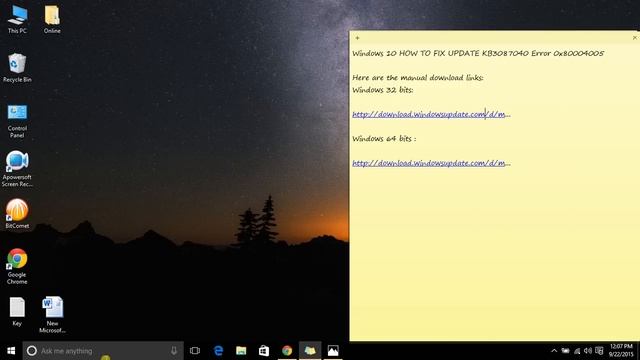Open the Windows 64 bits download link
Viewport: 640px width, 360px height.
tap(431, 163)
